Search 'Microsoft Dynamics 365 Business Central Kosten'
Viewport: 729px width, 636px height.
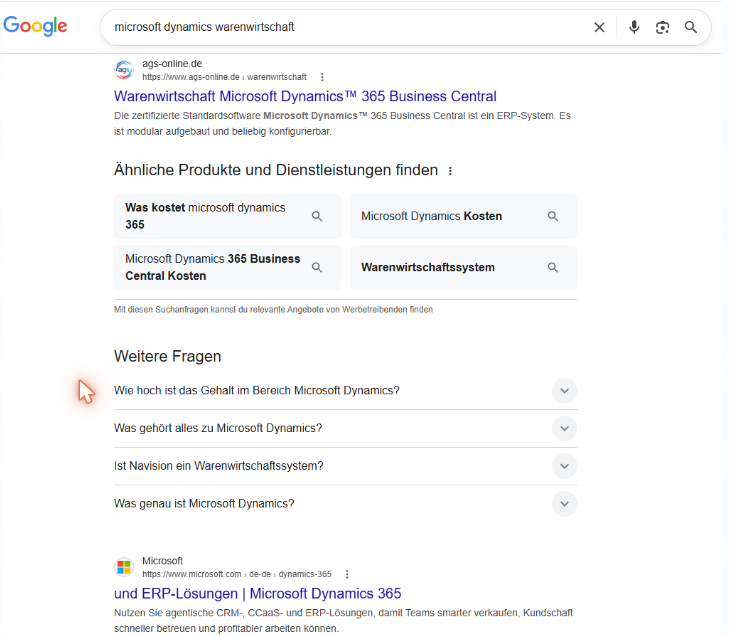click(x=227, y=267)
